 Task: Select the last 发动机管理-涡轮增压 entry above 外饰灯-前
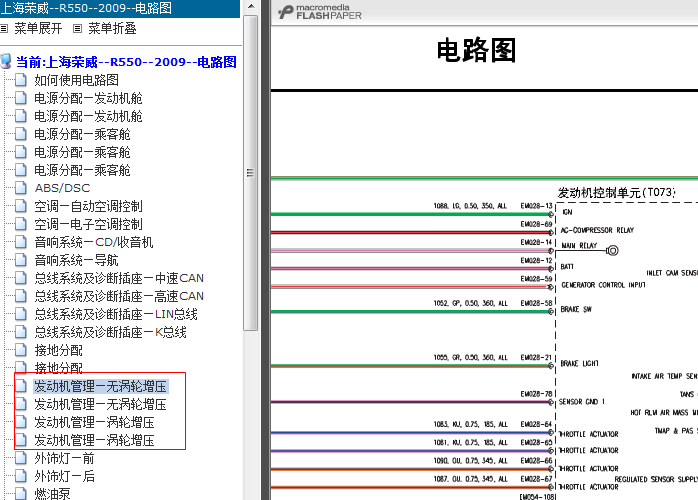[x=94, y=440]
